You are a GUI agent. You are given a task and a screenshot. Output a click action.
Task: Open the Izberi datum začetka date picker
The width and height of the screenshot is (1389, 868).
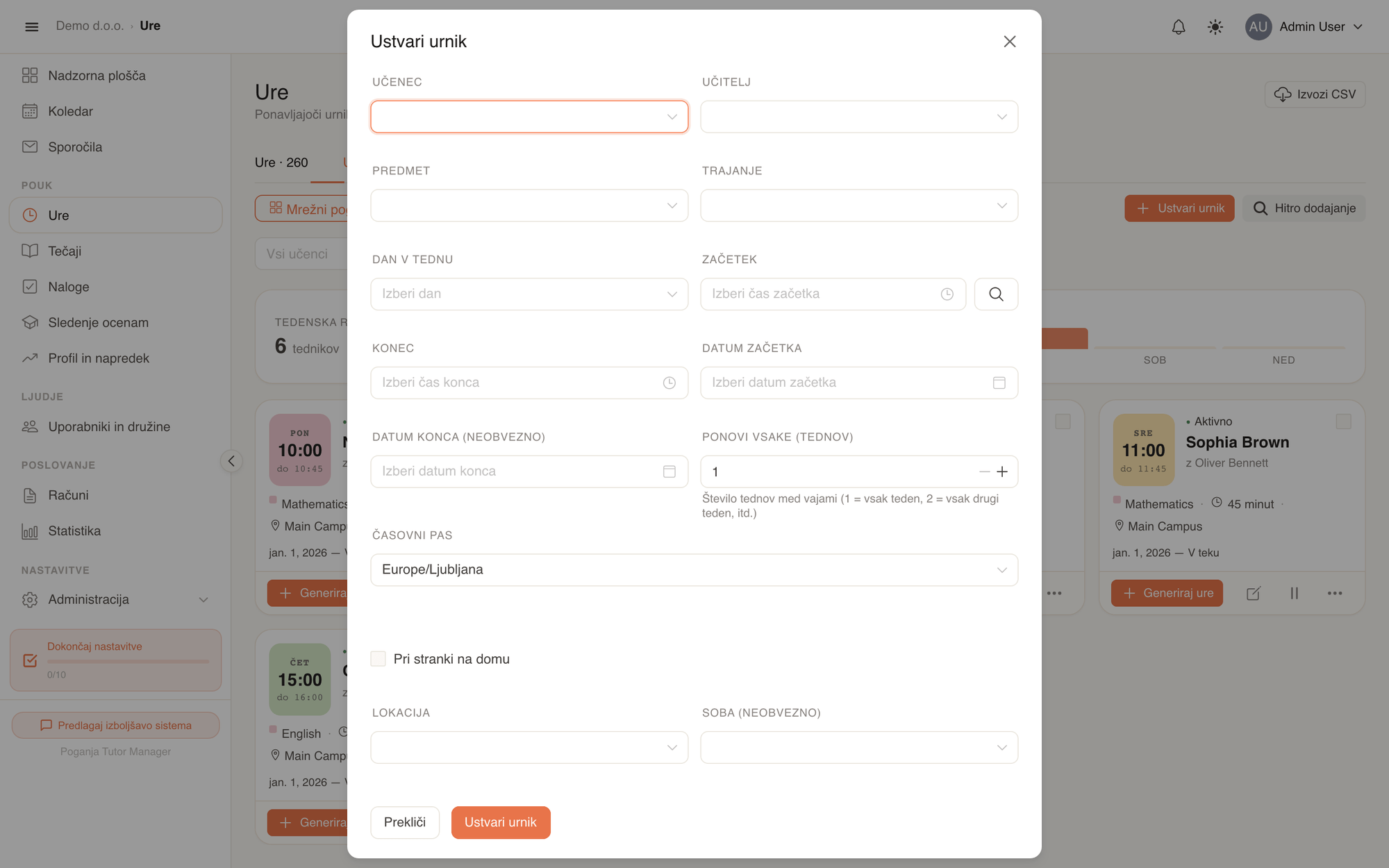(x=859, y=383)
